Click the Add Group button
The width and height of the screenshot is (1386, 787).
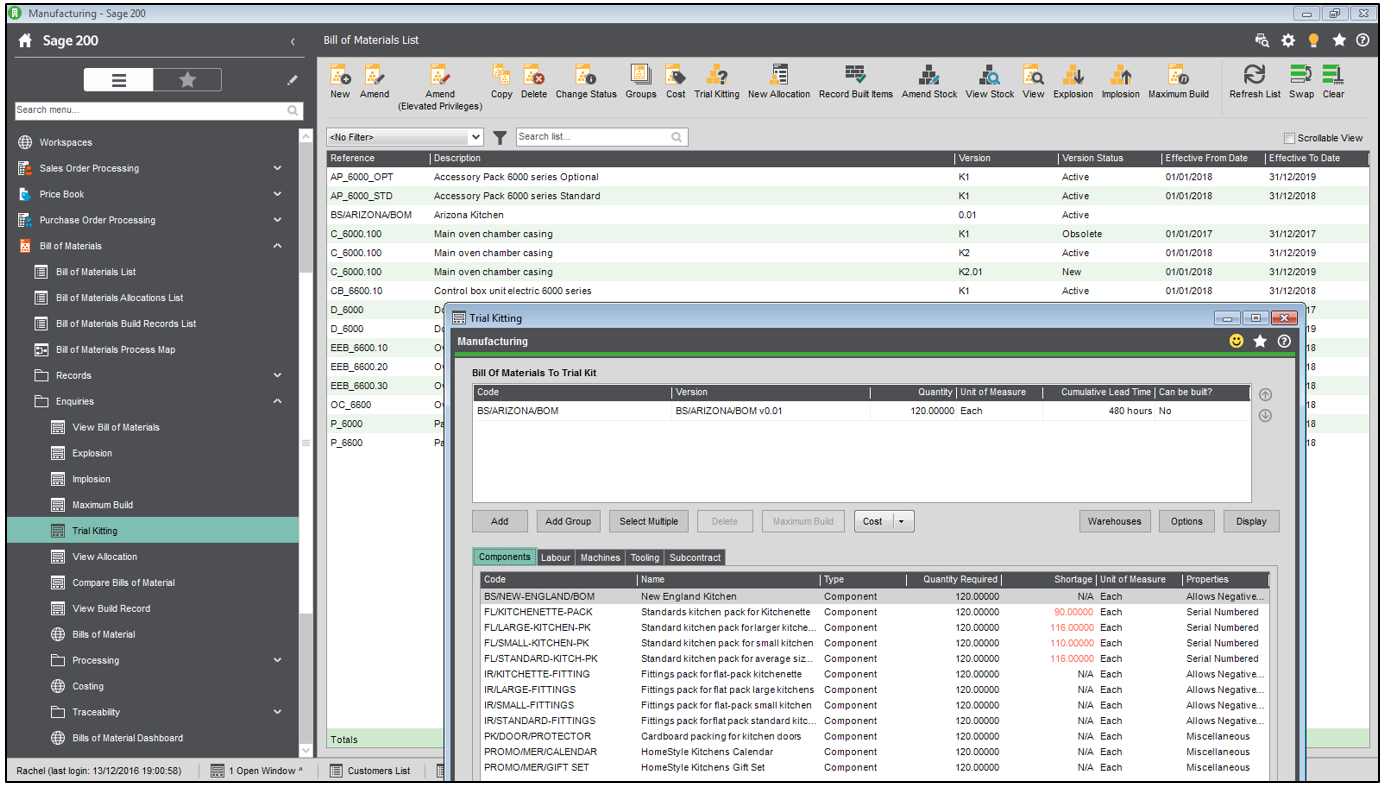(x=568, y=521)
